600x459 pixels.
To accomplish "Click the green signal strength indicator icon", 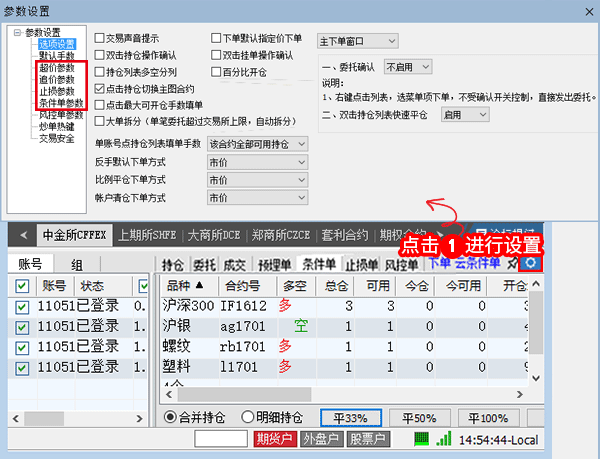I will pos(421,440).
